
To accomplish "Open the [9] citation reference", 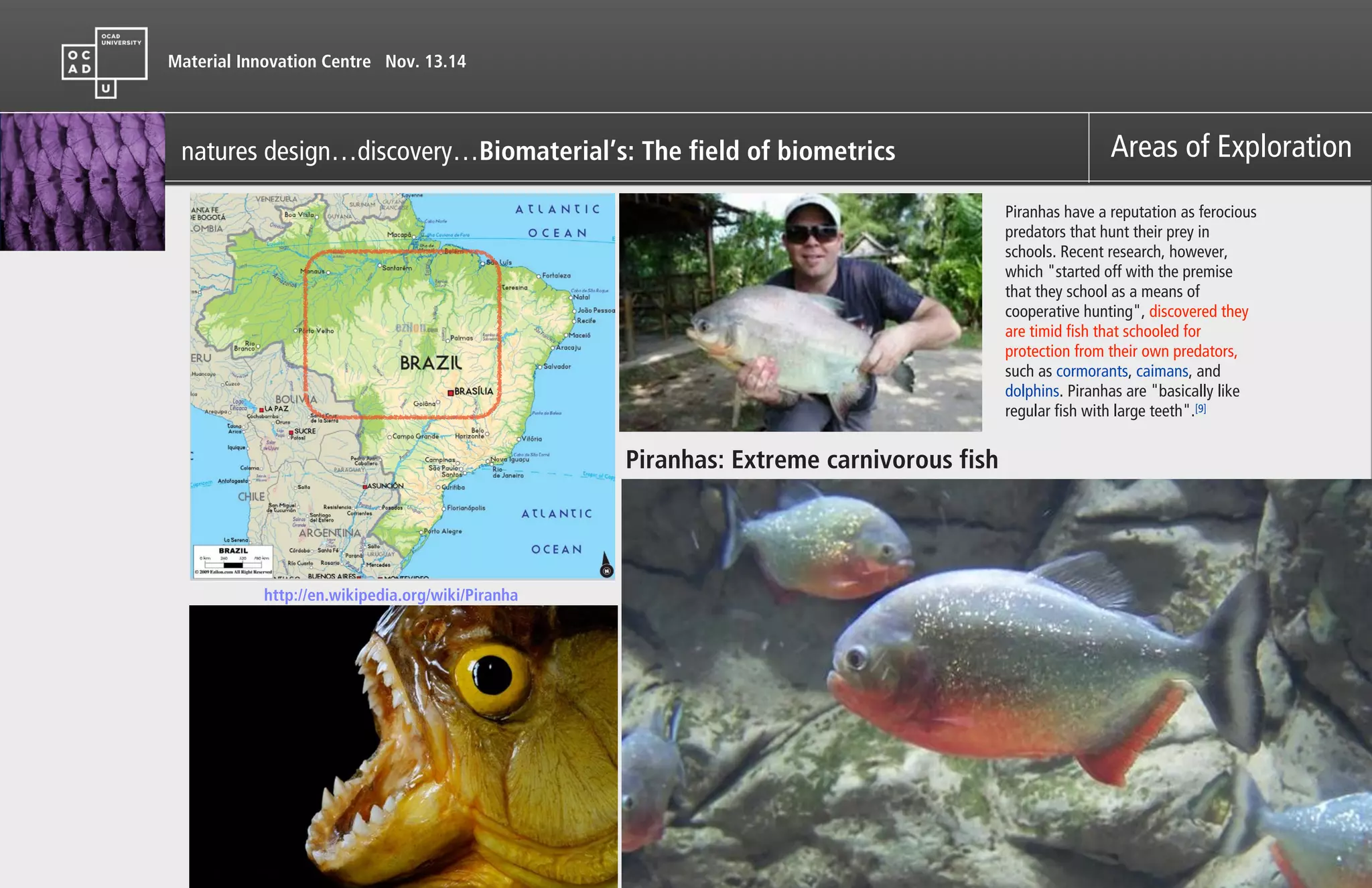I will click(1200, 407).
